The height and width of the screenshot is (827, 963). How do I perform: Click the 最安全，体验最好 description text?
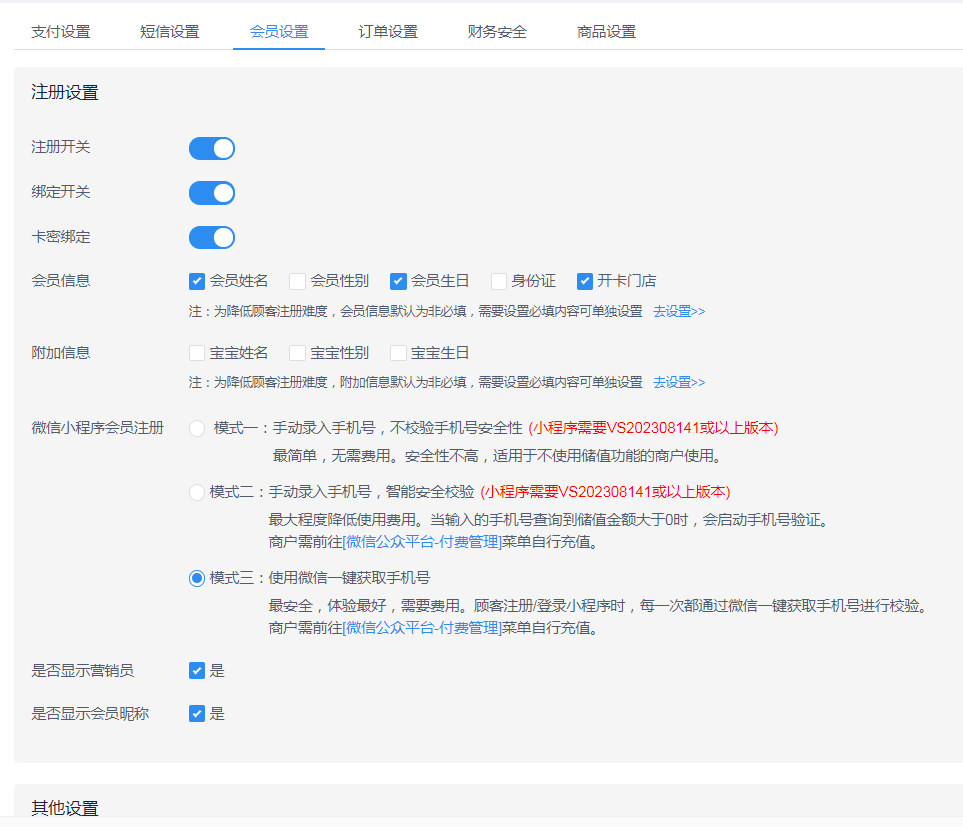(599, 606)
